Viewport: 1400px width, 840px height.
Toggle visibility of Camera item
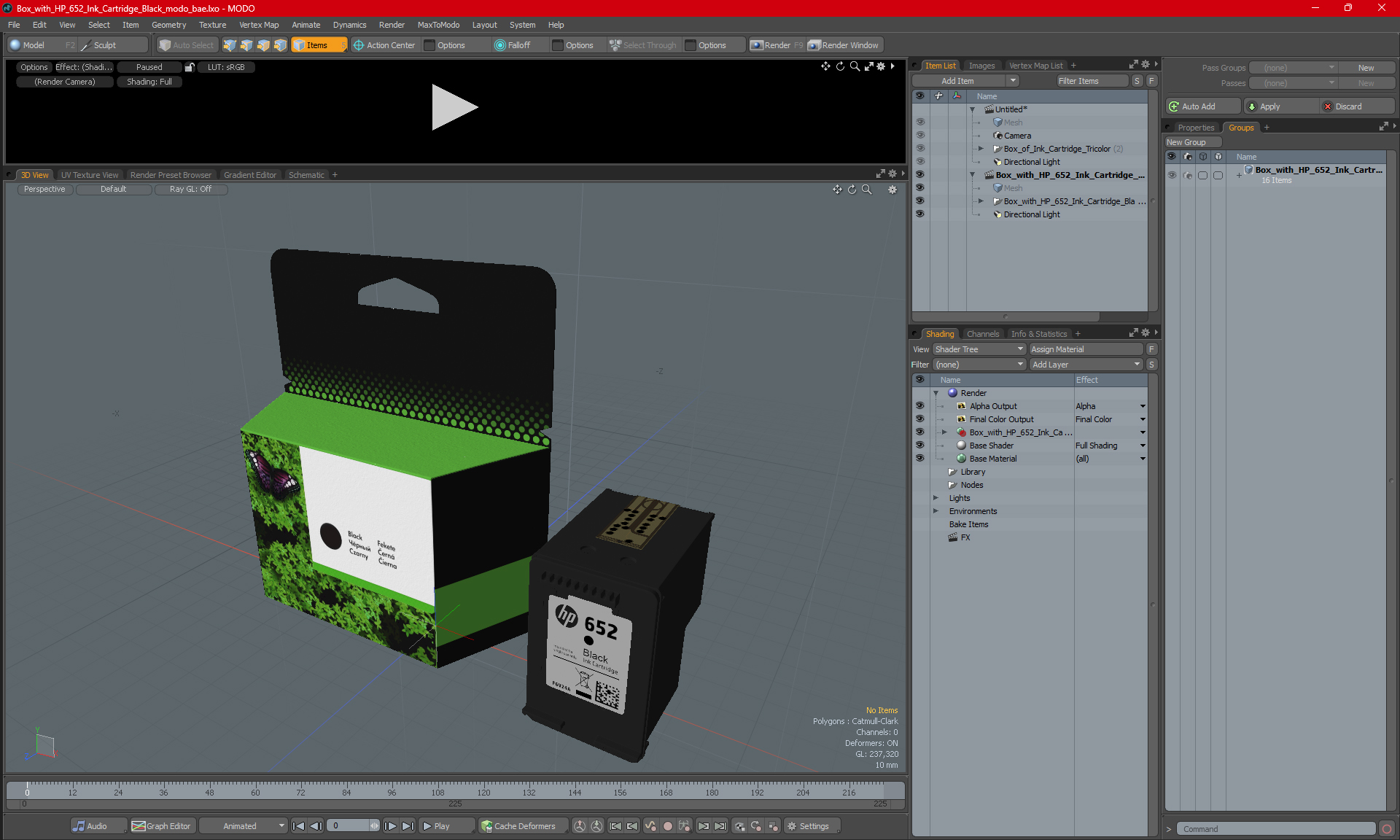920,136
